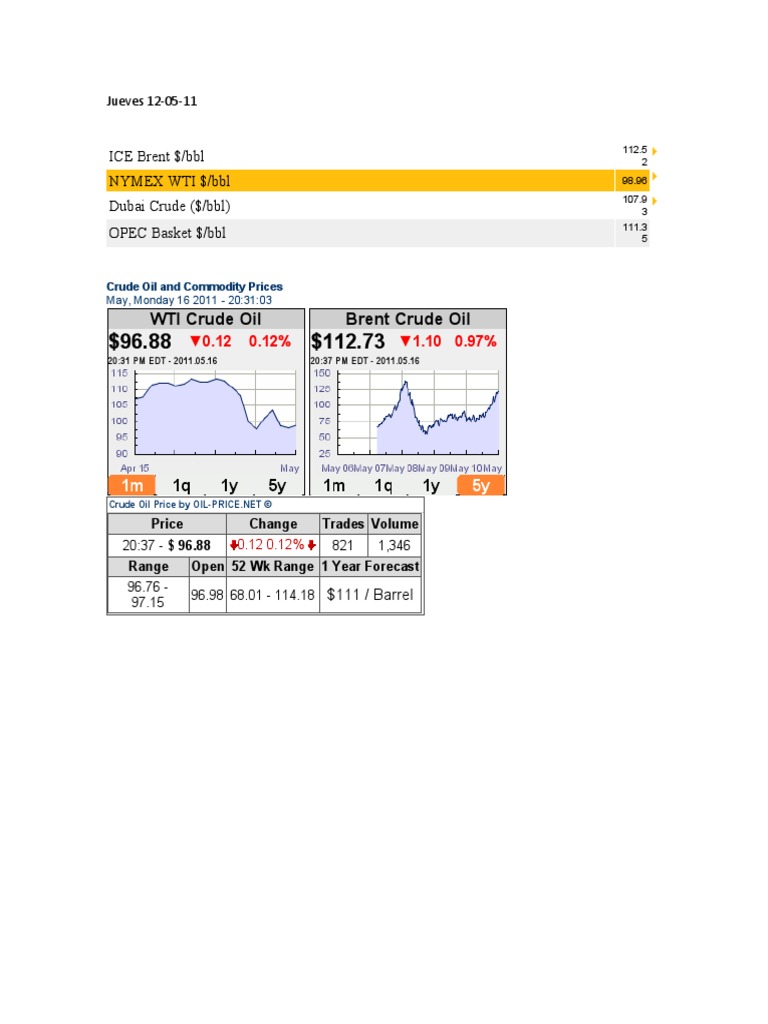The width and height of the screenshot is (768, 1024).
Task: Click the red down arrow right of table change 0.12%
Action: click(x=312, y=545)
